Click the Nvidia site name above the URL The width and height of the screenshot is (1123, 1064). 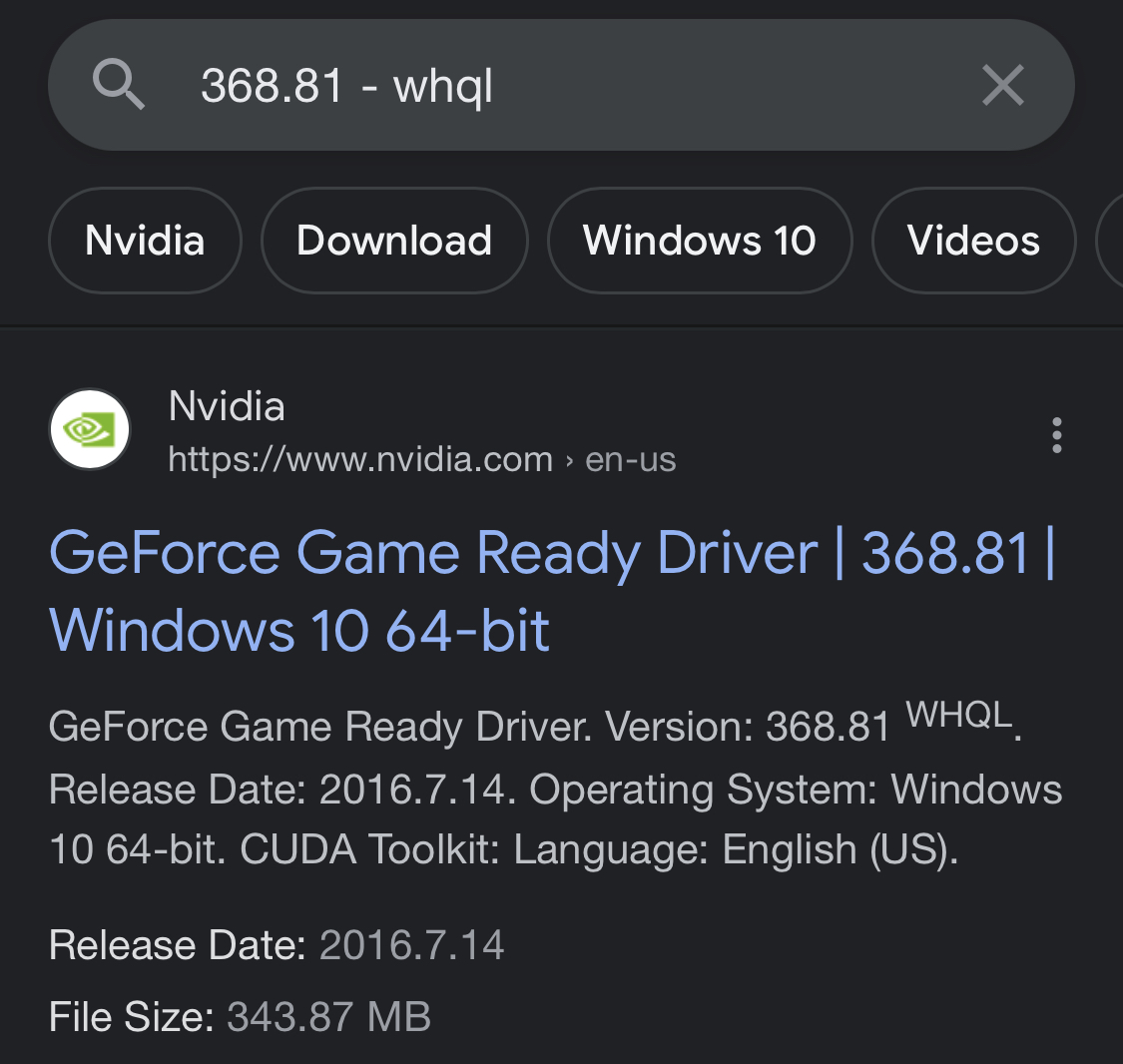tap(227, 406)
